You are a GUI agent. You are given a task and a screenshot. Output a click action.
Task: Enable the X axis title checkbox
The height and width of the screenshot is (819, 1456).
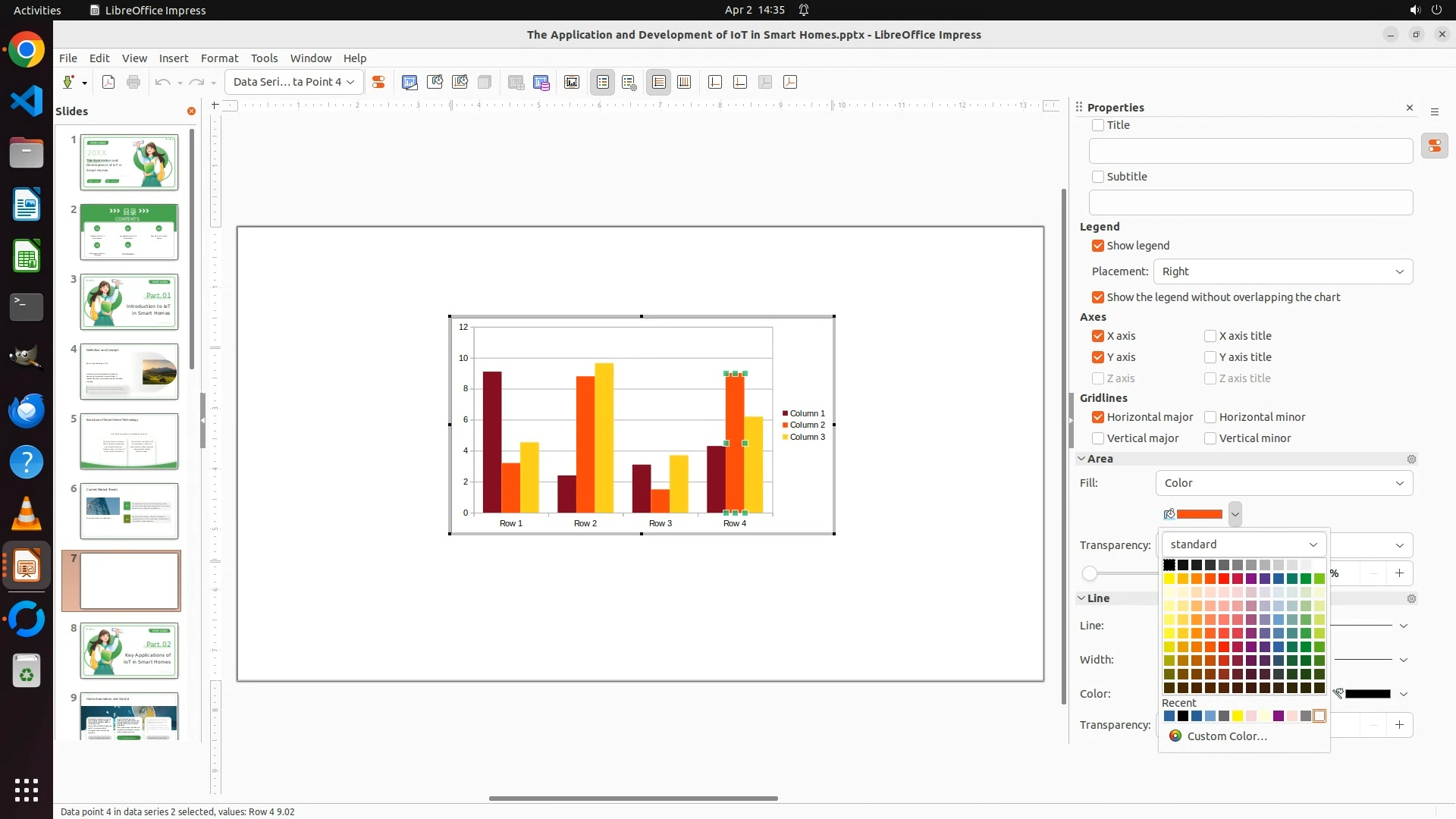click(1210, 336)
